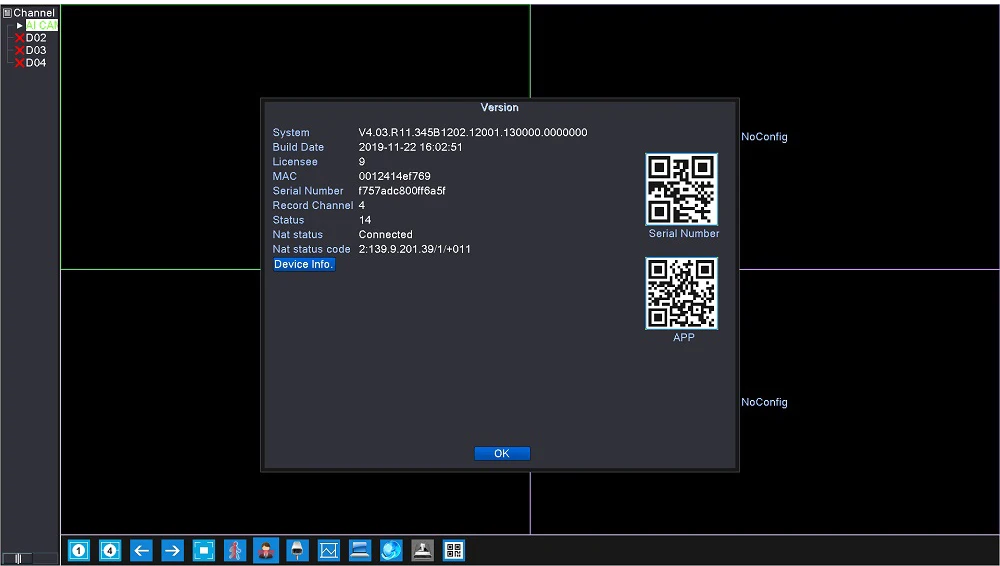
Task: Switch to single-channel view icon
Action: [79, 550]
